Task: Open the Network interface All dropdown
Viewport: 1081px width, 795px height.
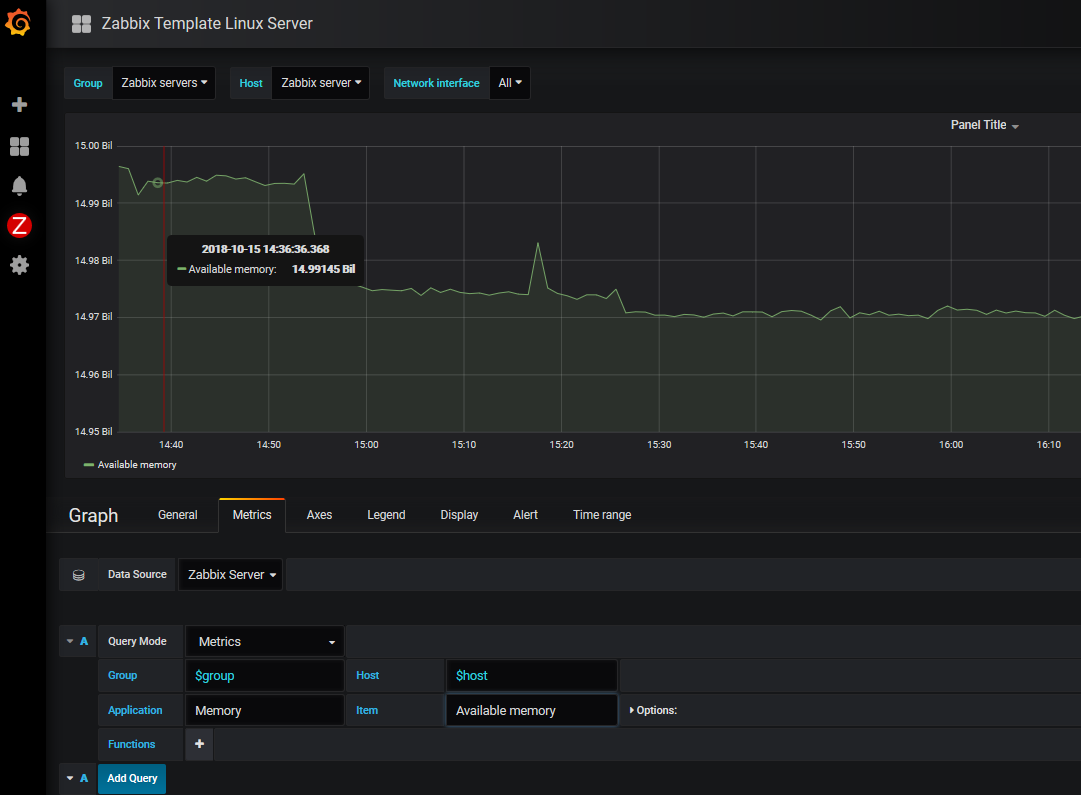Action: [x=509, y=83]
